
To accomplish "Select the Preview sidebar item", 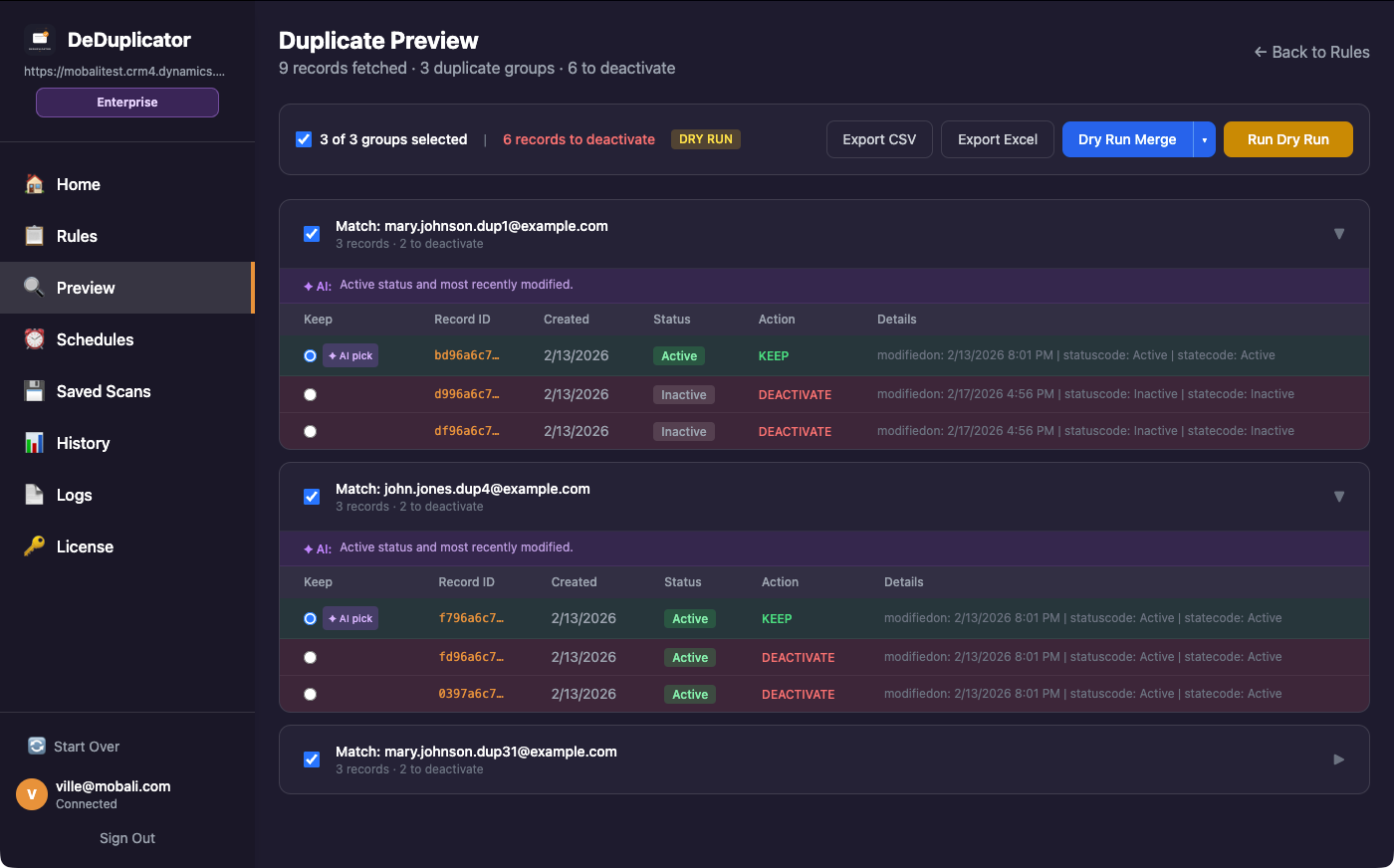I will [x=127, y=288].
